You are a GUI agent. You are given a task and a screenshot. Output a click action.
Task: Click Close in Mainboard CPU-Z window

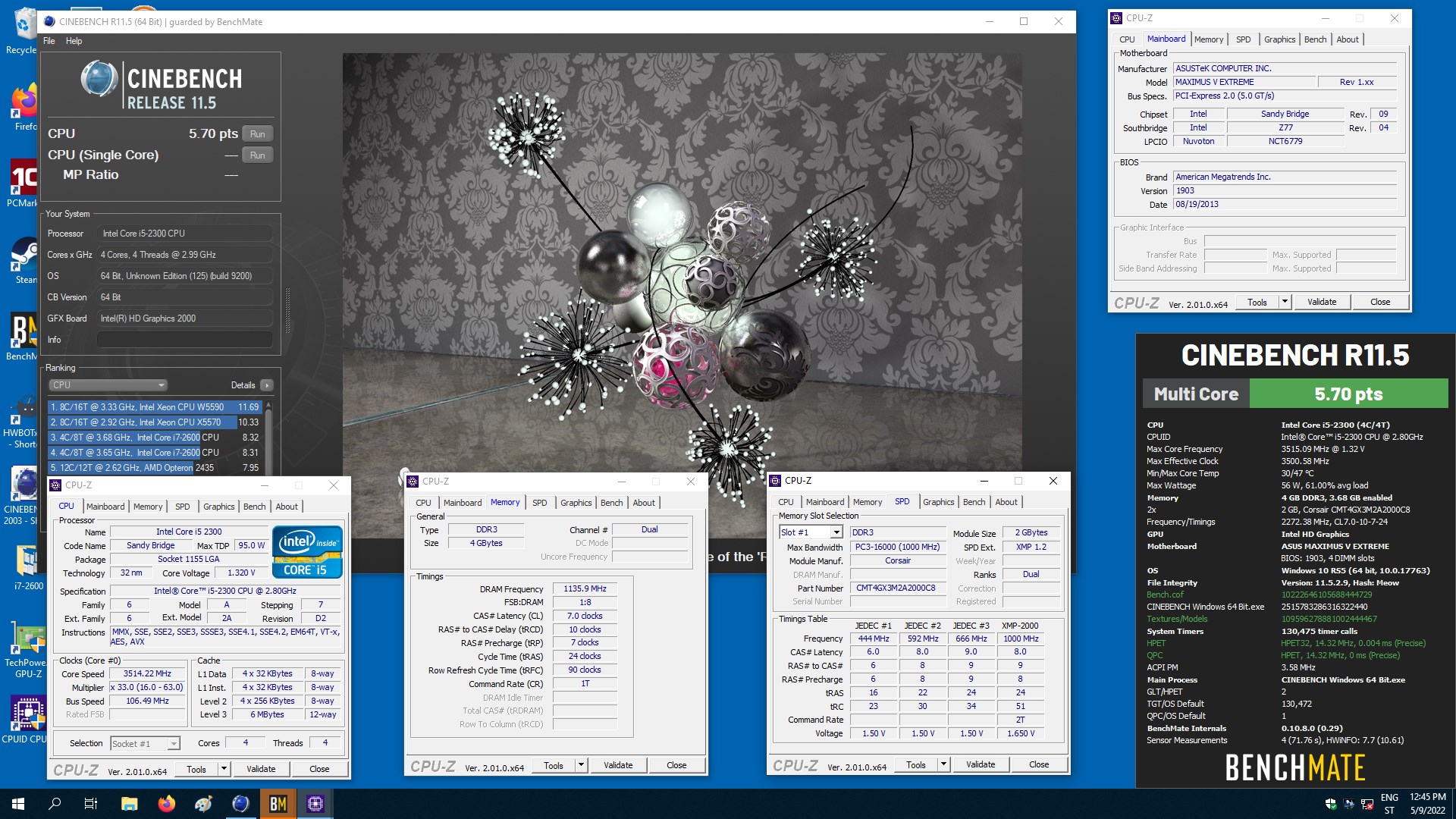coord(1380,302)
